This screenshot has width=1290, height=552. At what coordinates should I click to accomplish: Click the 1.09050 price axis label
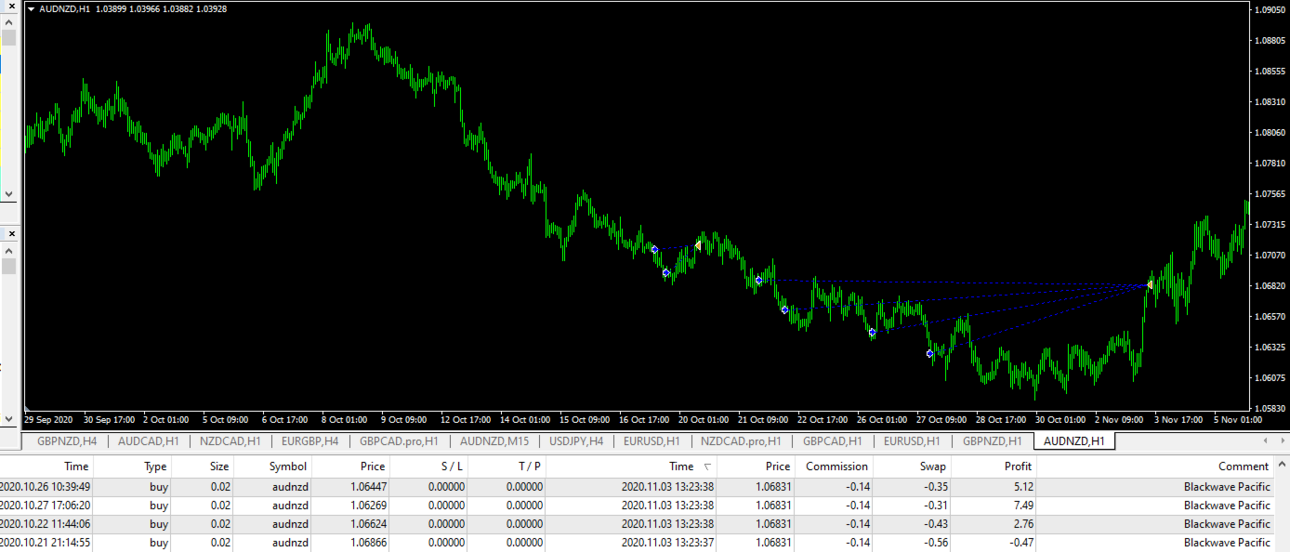click(1270, 10)
